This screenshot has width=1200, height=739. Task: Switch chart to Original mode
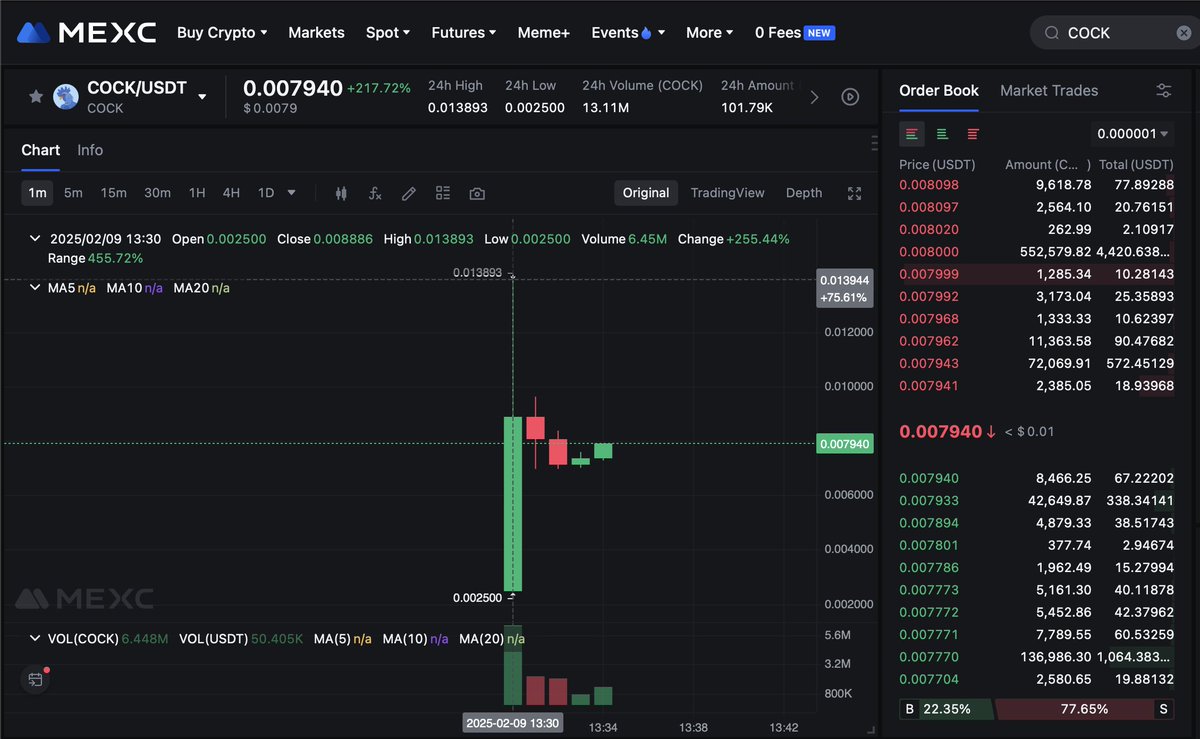[x=646, y=193]
